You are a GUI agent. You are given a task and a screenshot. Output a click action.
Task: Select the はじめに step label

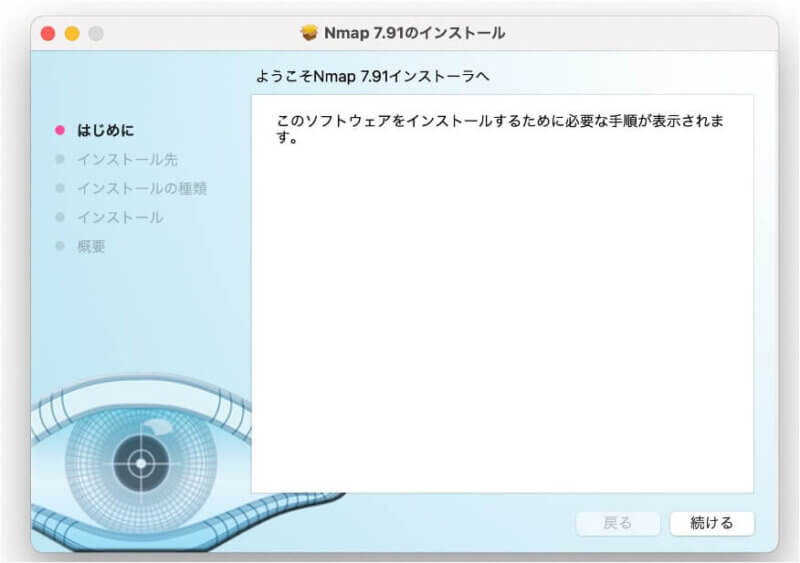105,130
